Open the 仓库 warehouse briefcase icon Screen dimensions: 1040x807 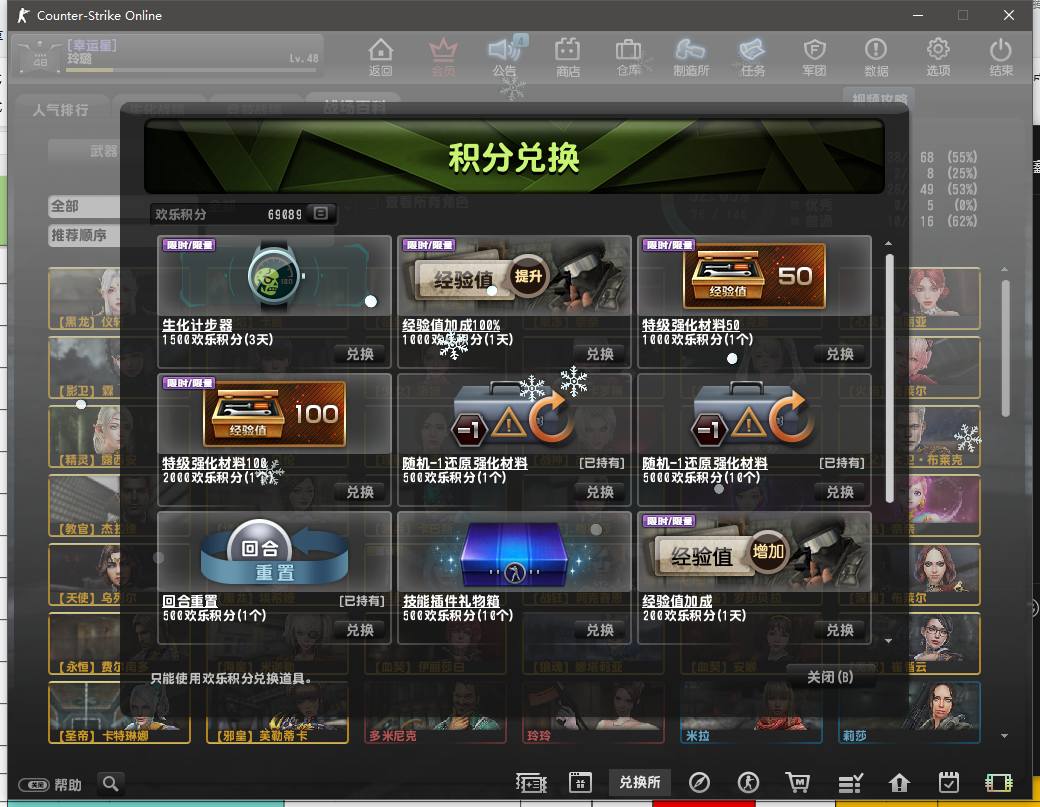[628, 56]
